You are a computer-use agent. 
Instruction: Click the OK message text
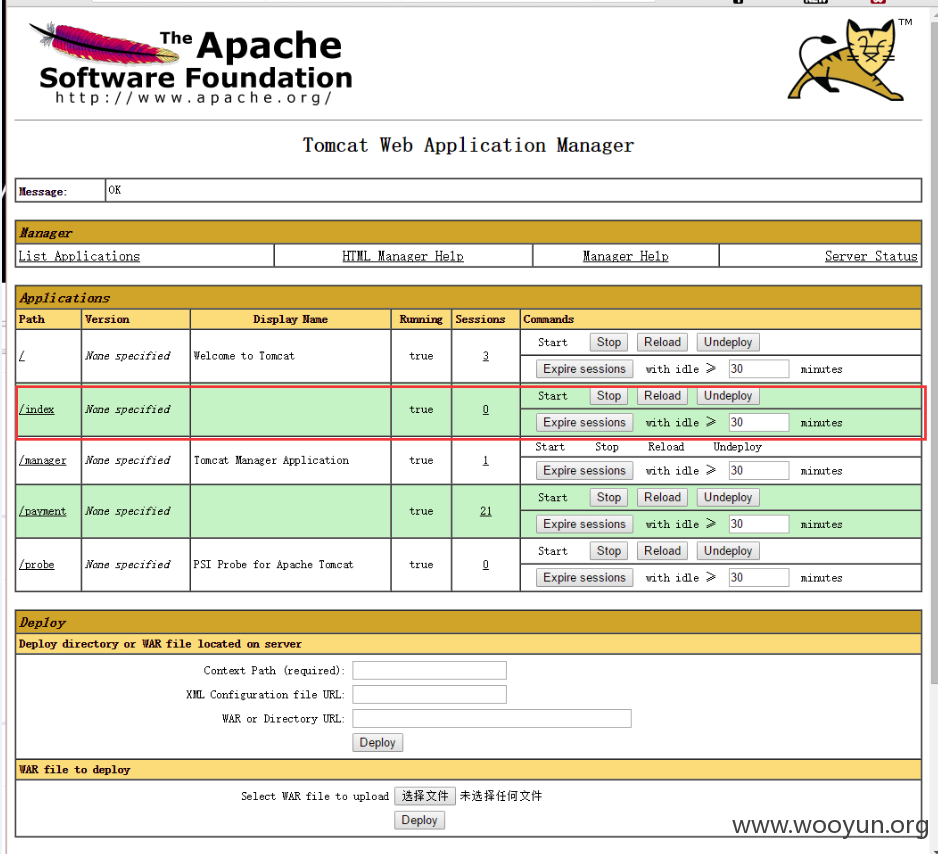[x=114, y=190]
